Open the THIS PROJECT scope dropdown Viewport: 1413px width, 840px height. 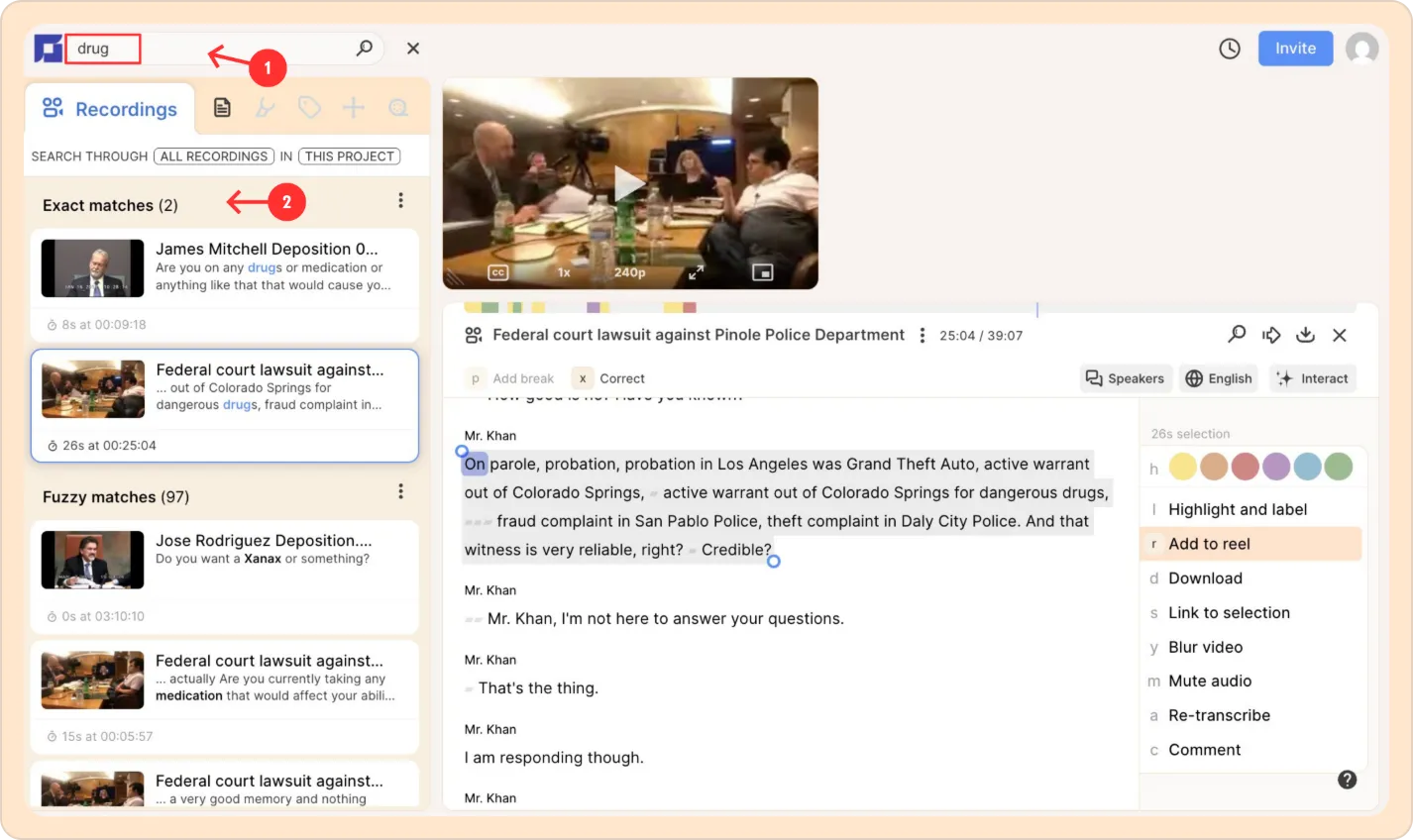(x=350, y=157)
